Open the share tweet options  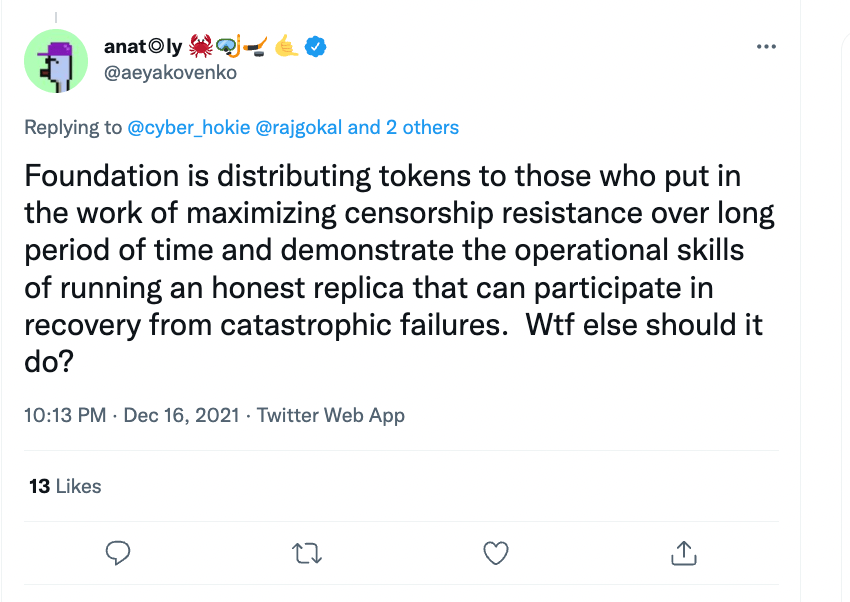point(683,551)
